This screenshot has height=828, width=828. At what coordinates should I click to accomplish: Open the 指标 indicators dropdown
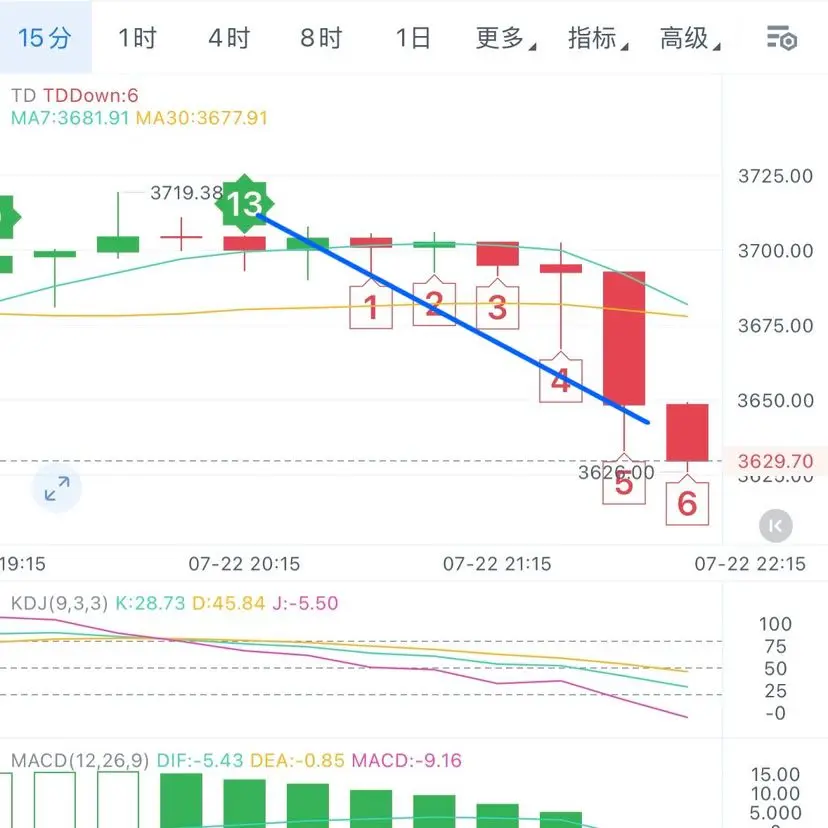pyautogui.click(x=598, y=38)
